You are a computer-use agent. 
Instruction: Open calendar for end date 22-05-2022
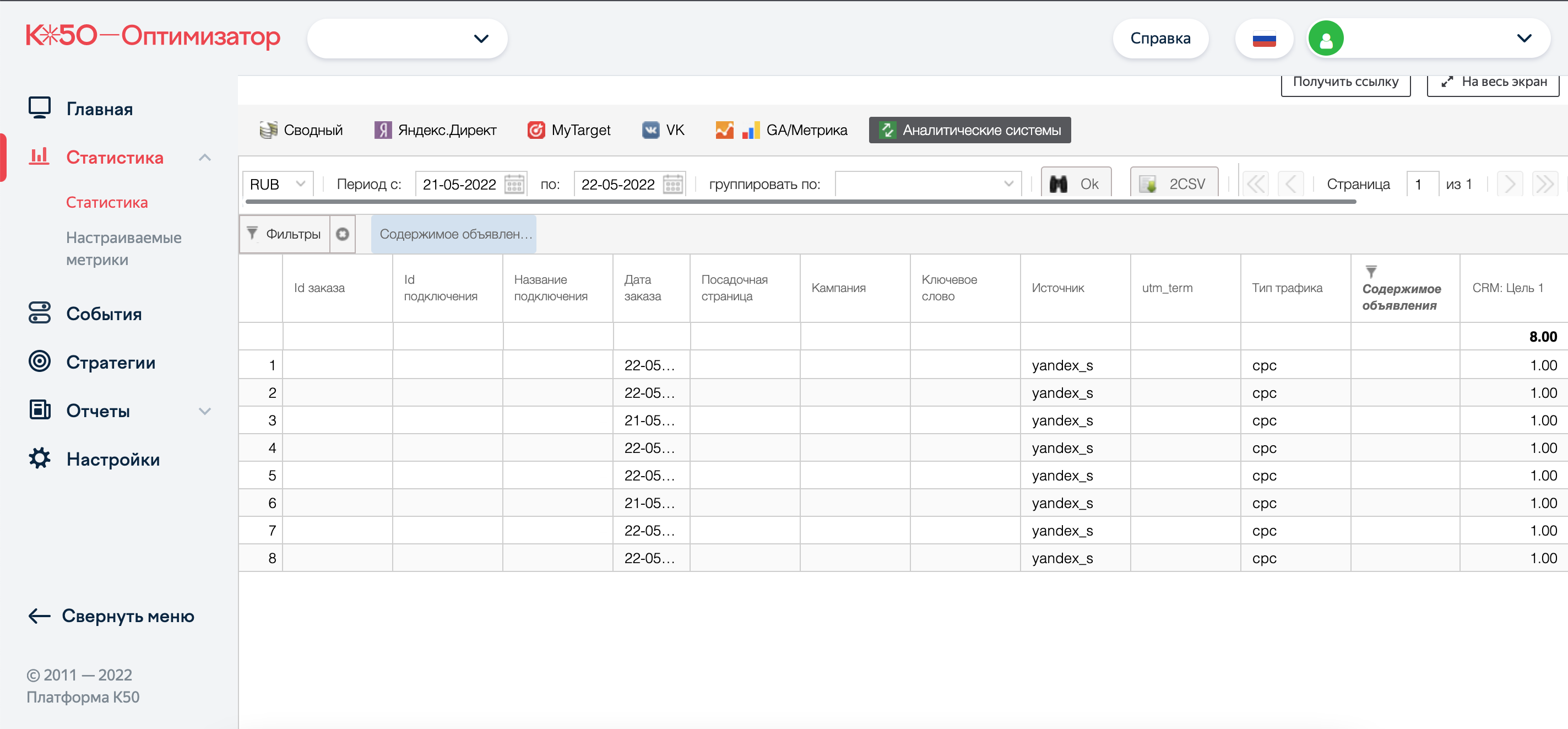click(x=672, y=184)
